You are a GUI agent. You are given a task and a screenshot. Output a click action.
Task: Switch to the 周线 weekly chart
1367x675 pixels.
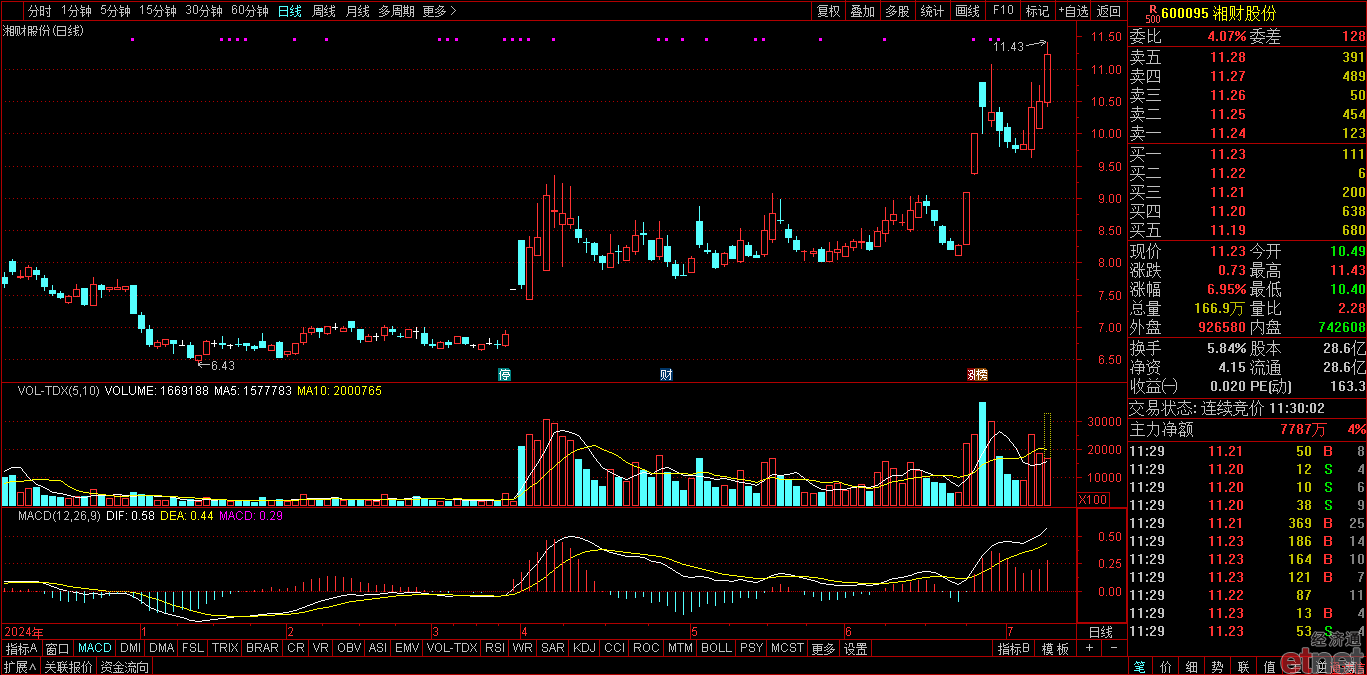pyautogui.click(x=324, y=11)
